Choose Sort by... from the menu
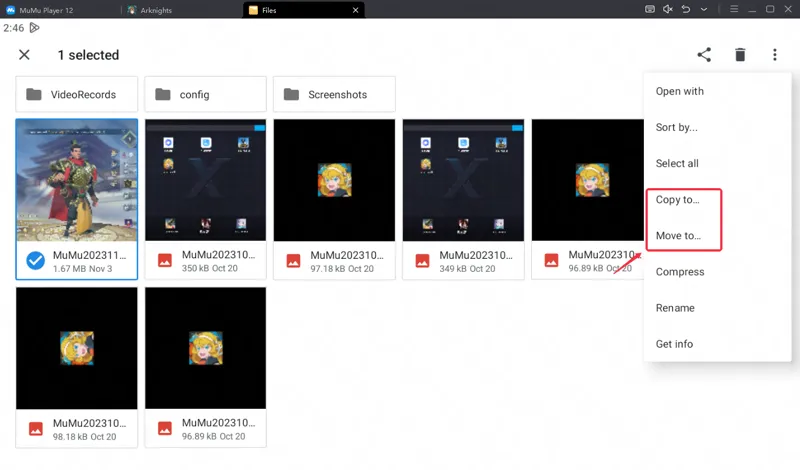 [x=717, y=128]
